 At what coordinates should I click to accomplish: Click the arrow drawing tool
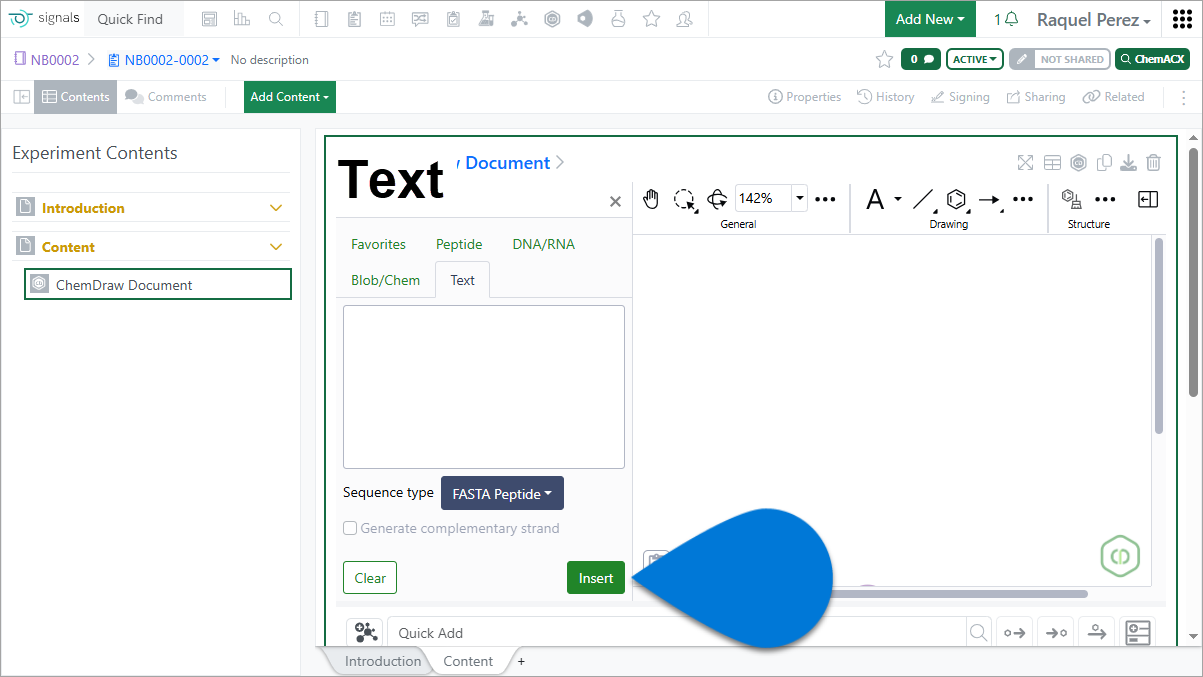point(989,199)
